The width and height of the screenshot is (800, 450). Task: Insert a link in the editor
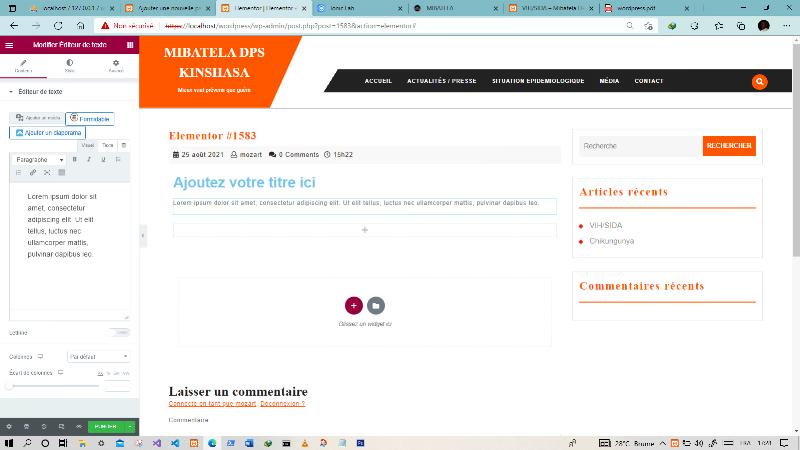[33, 173]
